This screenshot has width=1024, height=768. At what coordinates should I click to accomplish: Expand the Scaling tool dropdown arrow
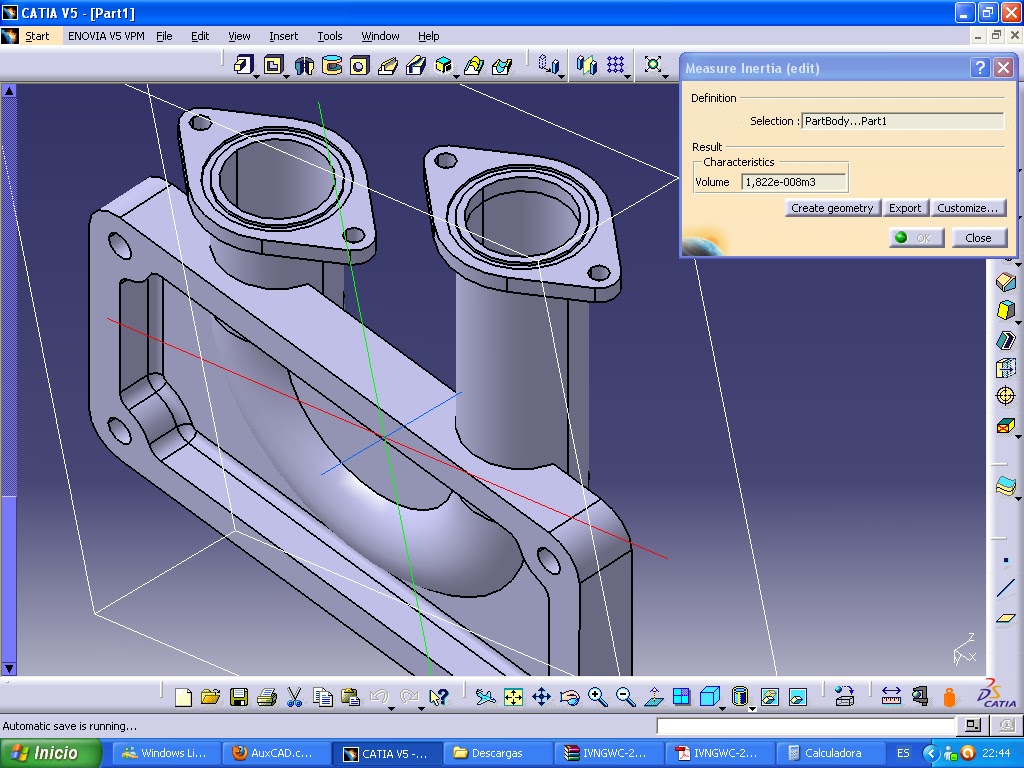click(x=665, y=76)
